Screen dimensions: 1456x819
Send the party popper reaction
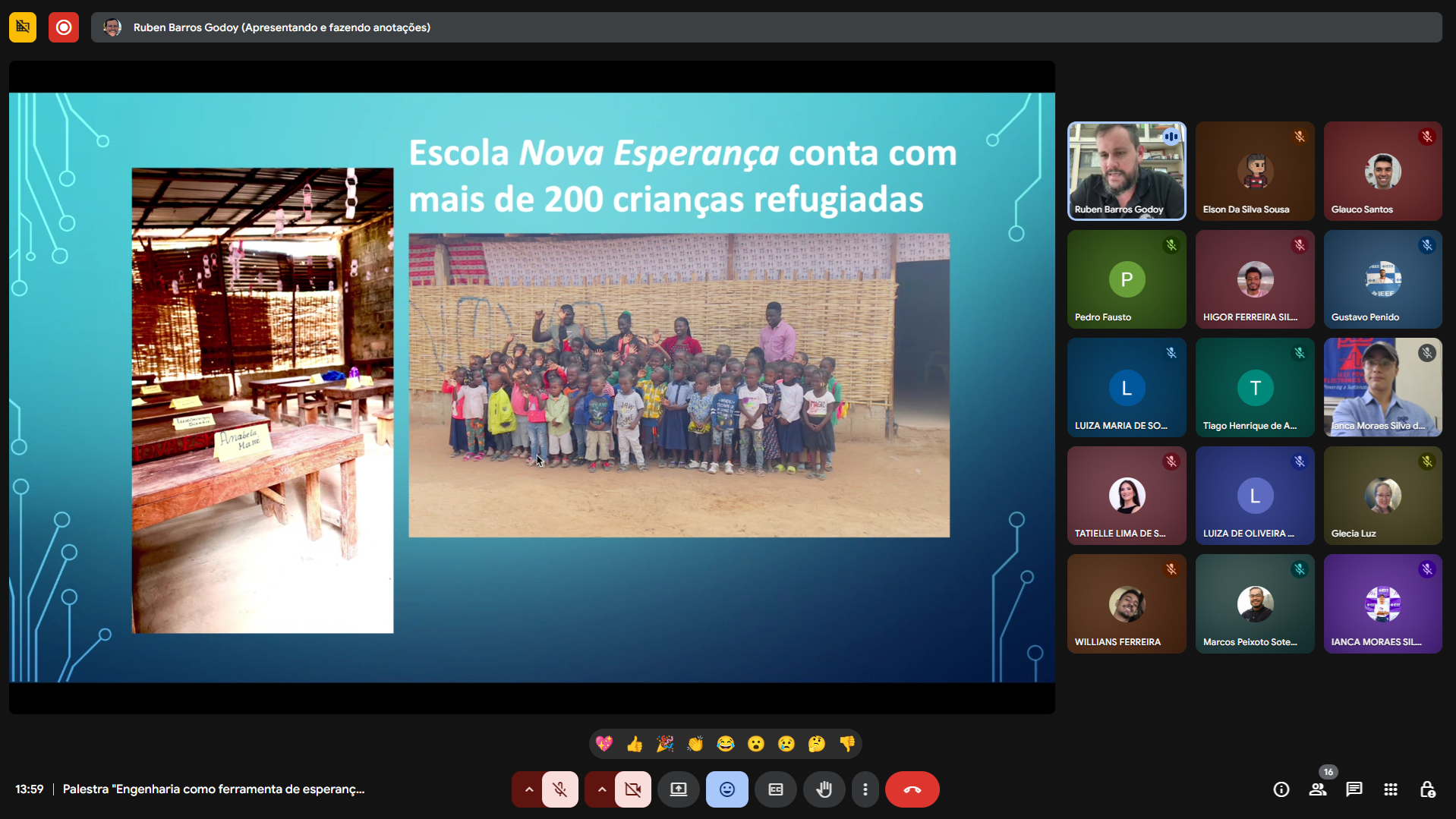click(665, 744)
